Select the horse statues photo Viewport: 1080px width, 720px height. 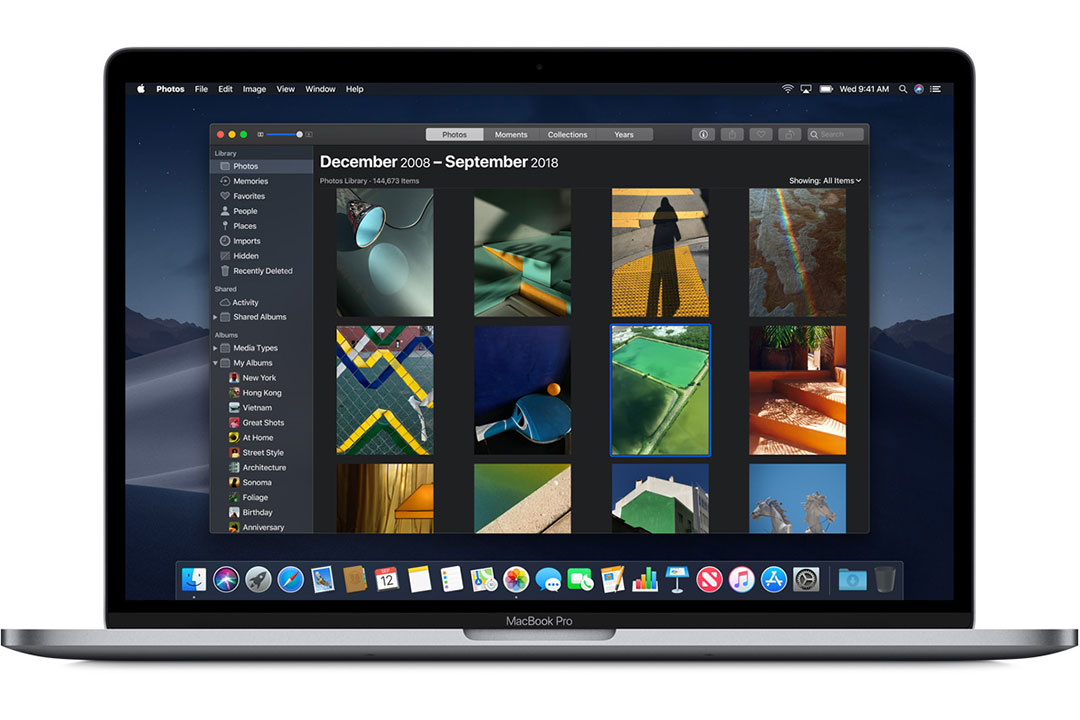[798, 498]
